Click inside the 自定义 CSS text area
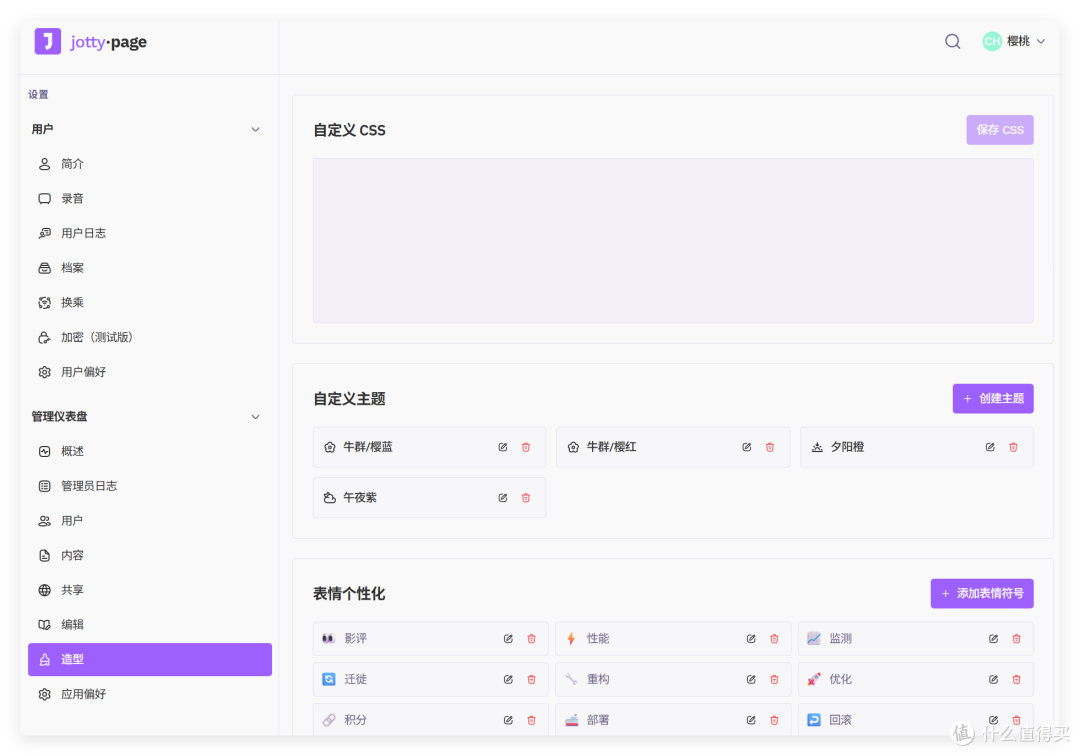 coord(673,240)
